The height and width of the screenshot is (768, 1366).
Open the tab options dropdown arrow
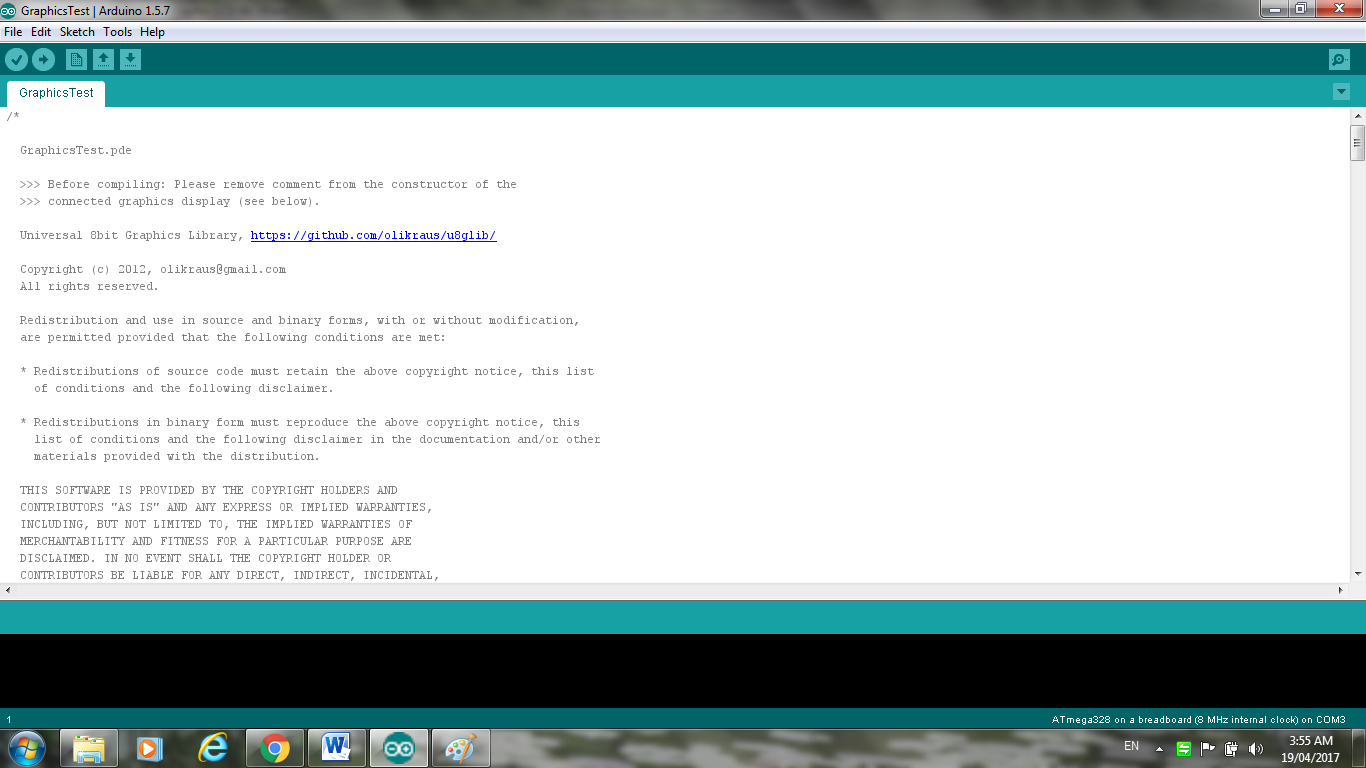[x=1341, y=92]
